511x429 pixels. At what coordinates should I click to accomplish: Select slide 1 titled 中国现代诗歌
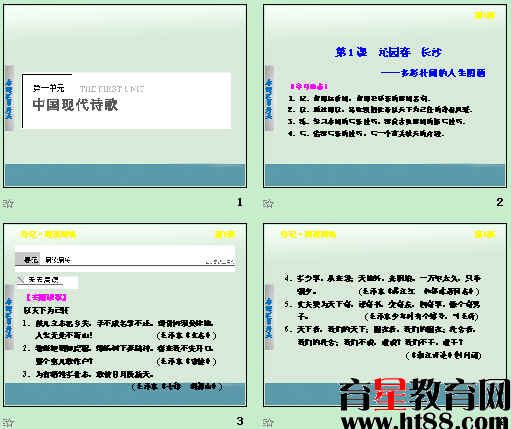pyautogui.click(x=125, y=96)
